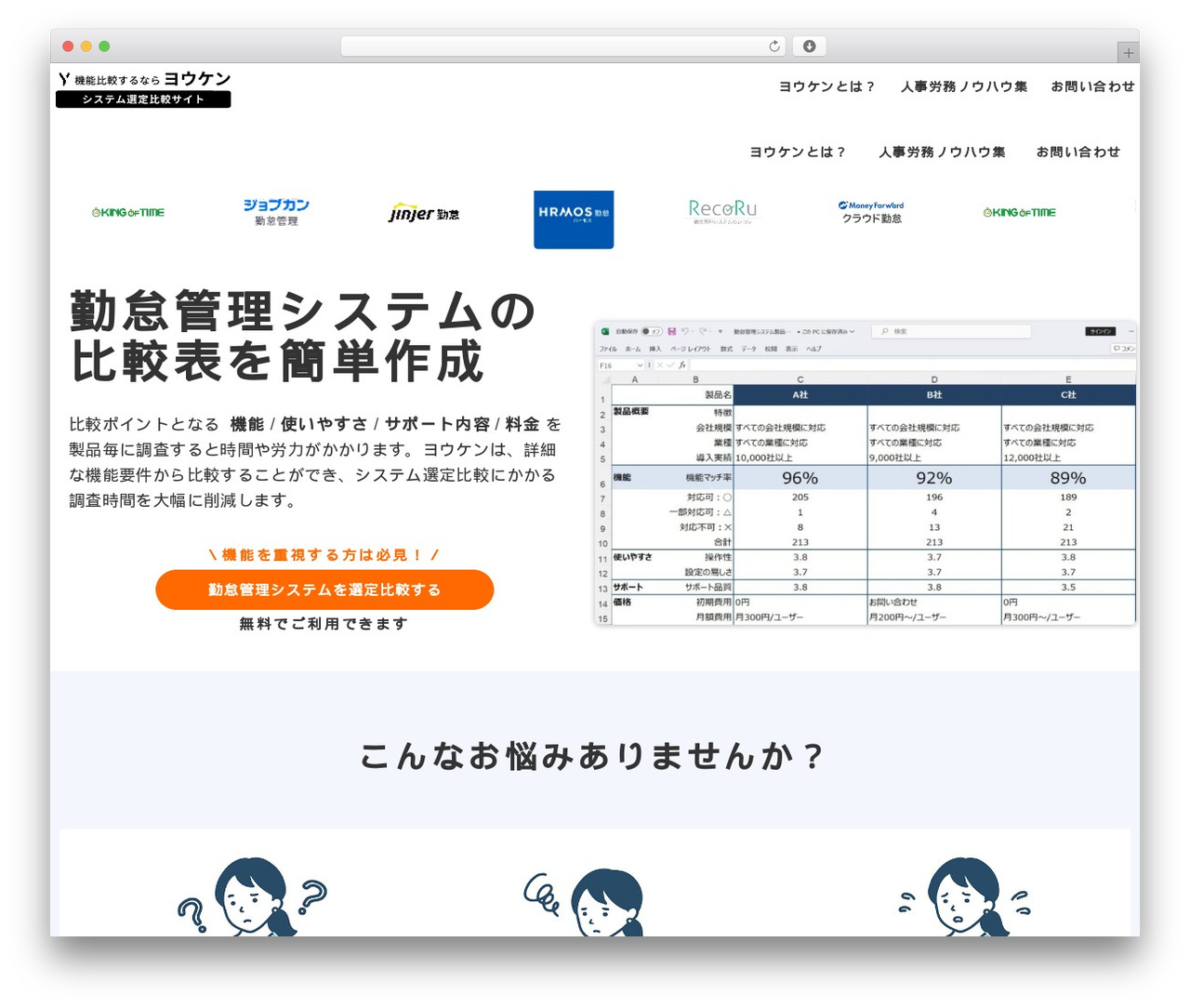
Task: Open お問い合わせ in top header
Action: pos(1092,86)
